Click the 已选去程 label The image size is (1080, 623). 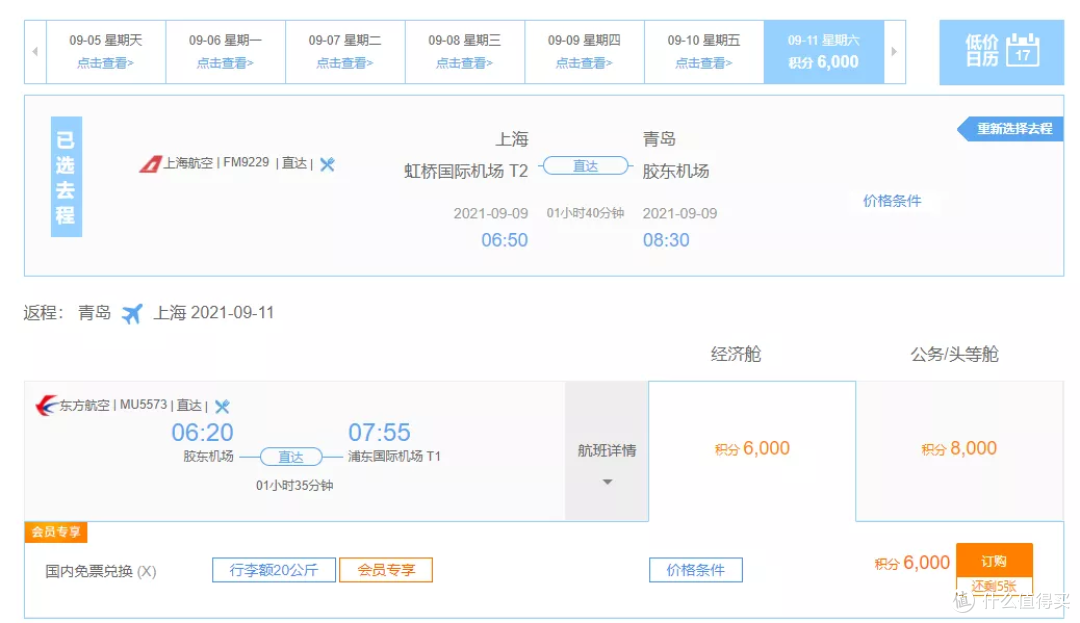66,177
